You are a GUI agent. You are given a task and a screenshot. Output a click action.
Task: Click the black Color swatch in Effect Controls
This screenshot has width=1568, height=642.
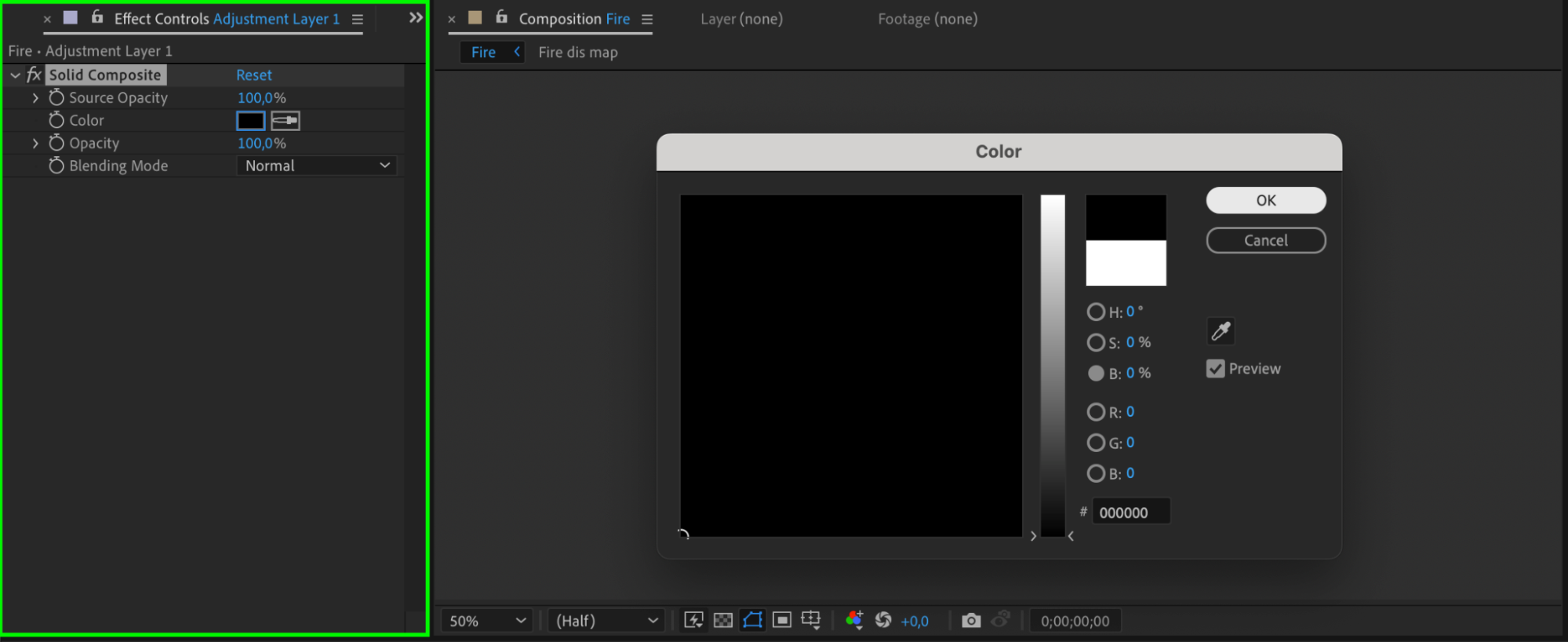[x=251, y=121]
